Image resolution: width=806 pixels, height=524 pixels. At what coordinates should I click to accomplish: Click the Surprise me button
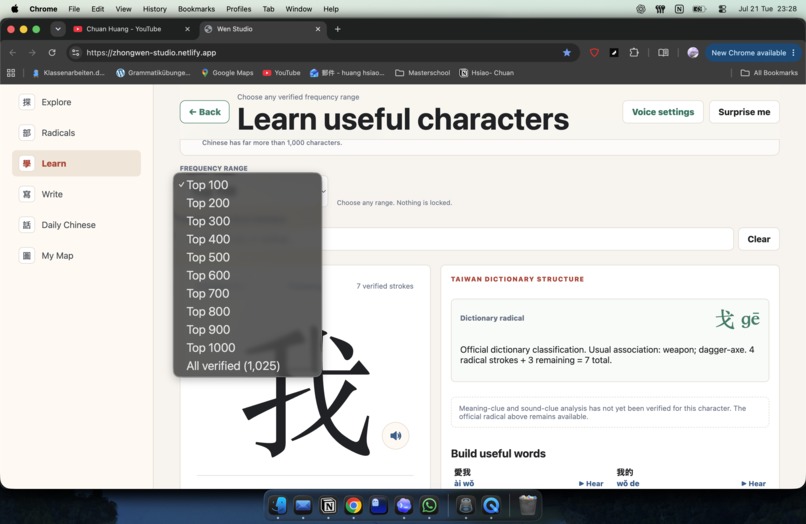click(744, 112)
